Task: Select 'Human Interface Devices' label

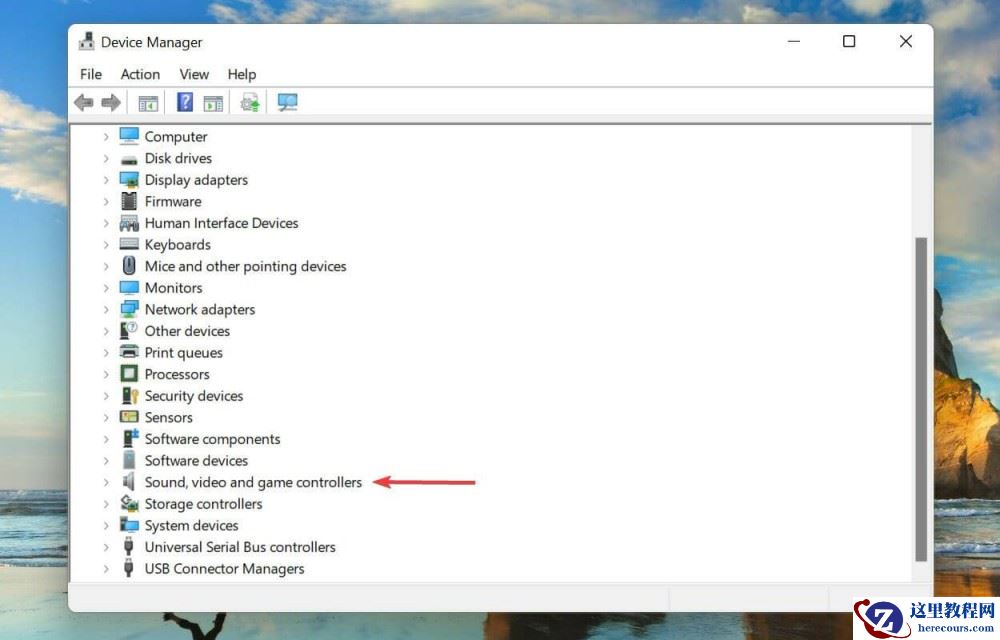Action: coord(221,223)
